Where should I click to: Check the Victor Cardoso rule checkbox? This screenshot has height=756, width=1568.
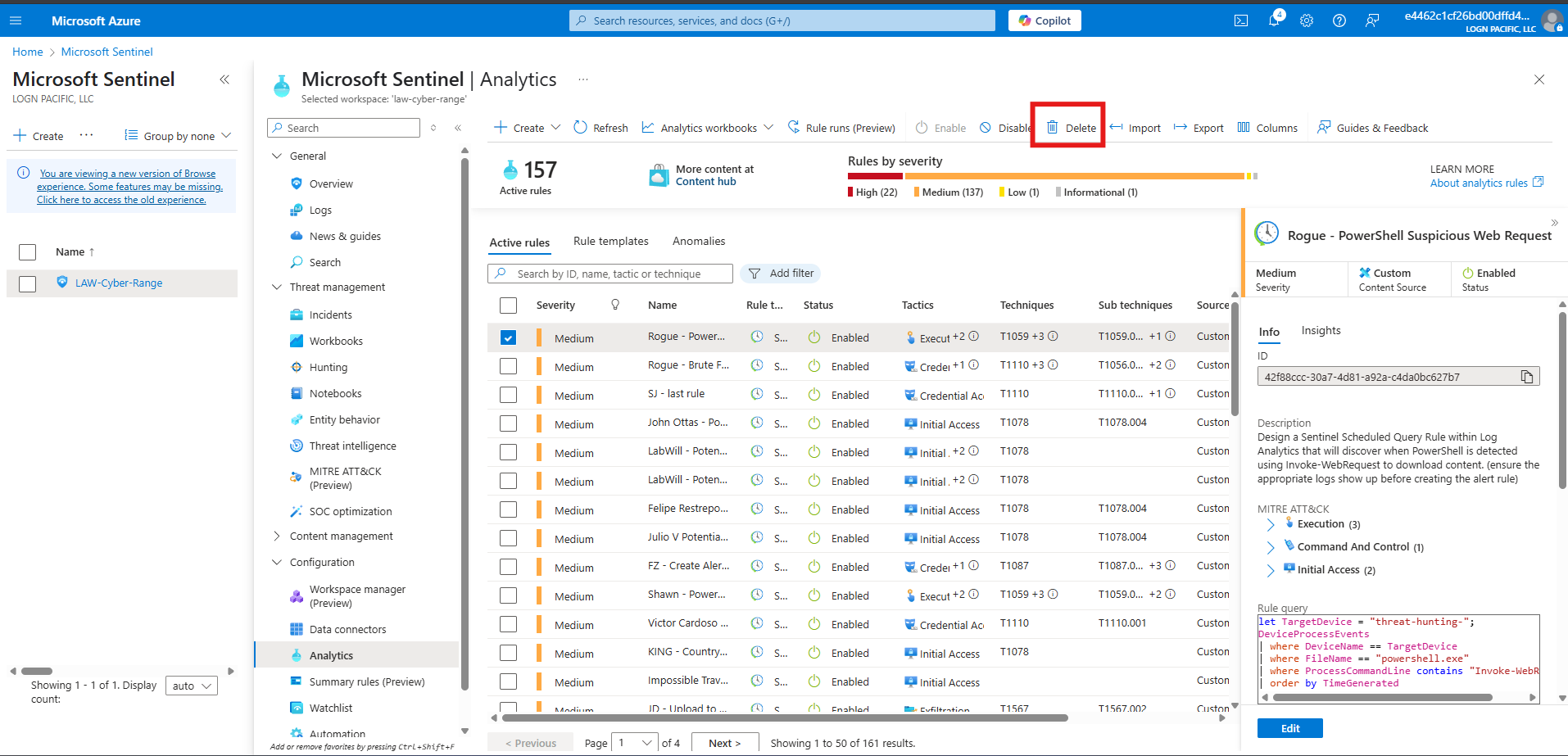[508, 624]
